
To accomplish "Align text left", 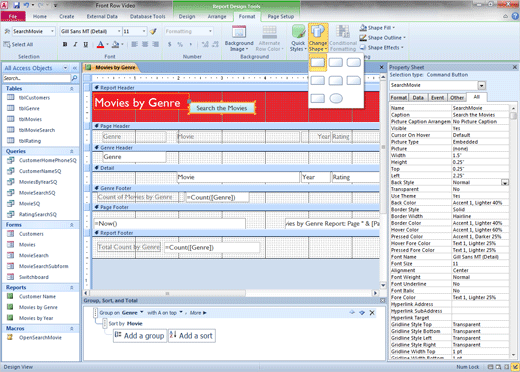I will 134,44.
